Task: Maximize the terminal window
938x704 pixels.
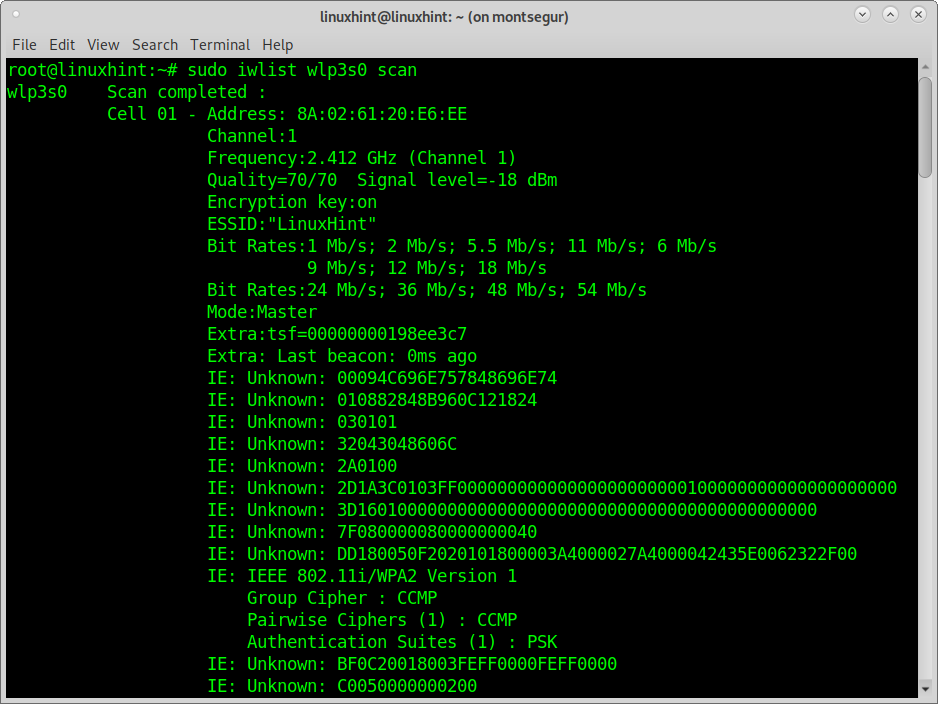Action: pyautogui.click(x=890, y=14)
